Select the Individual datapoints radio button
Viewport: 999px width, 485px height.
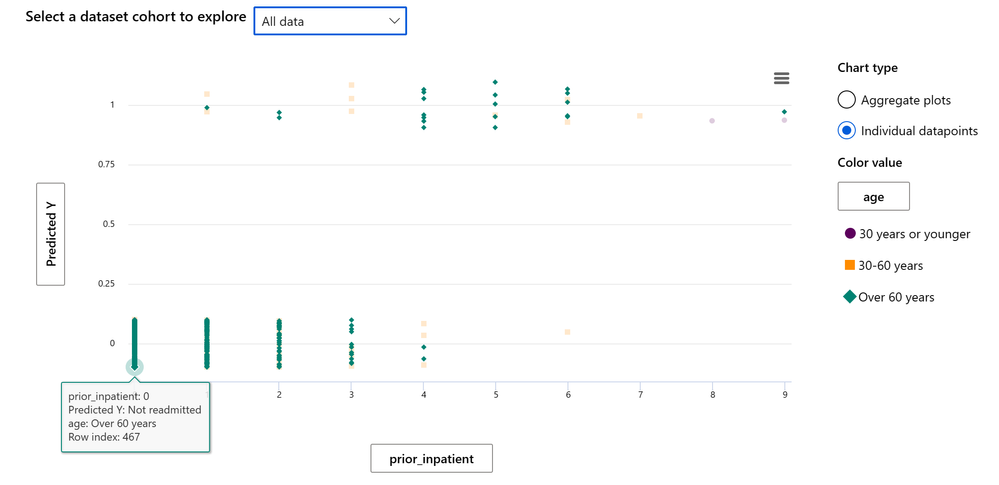click(x=847, y=131)
